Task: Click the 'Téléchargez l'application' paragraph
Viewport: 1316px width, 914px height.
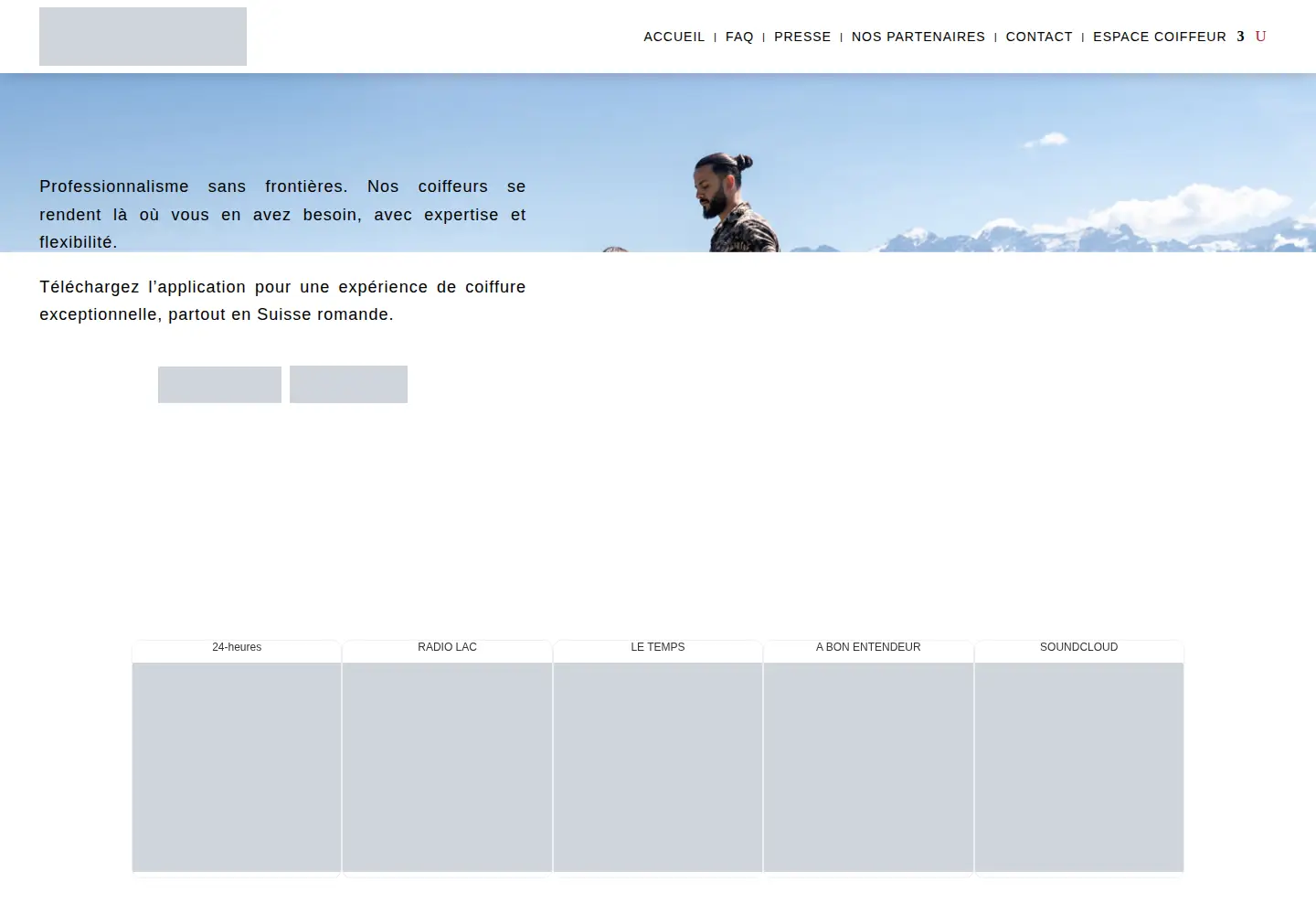Action: click(x=282, y=301)
